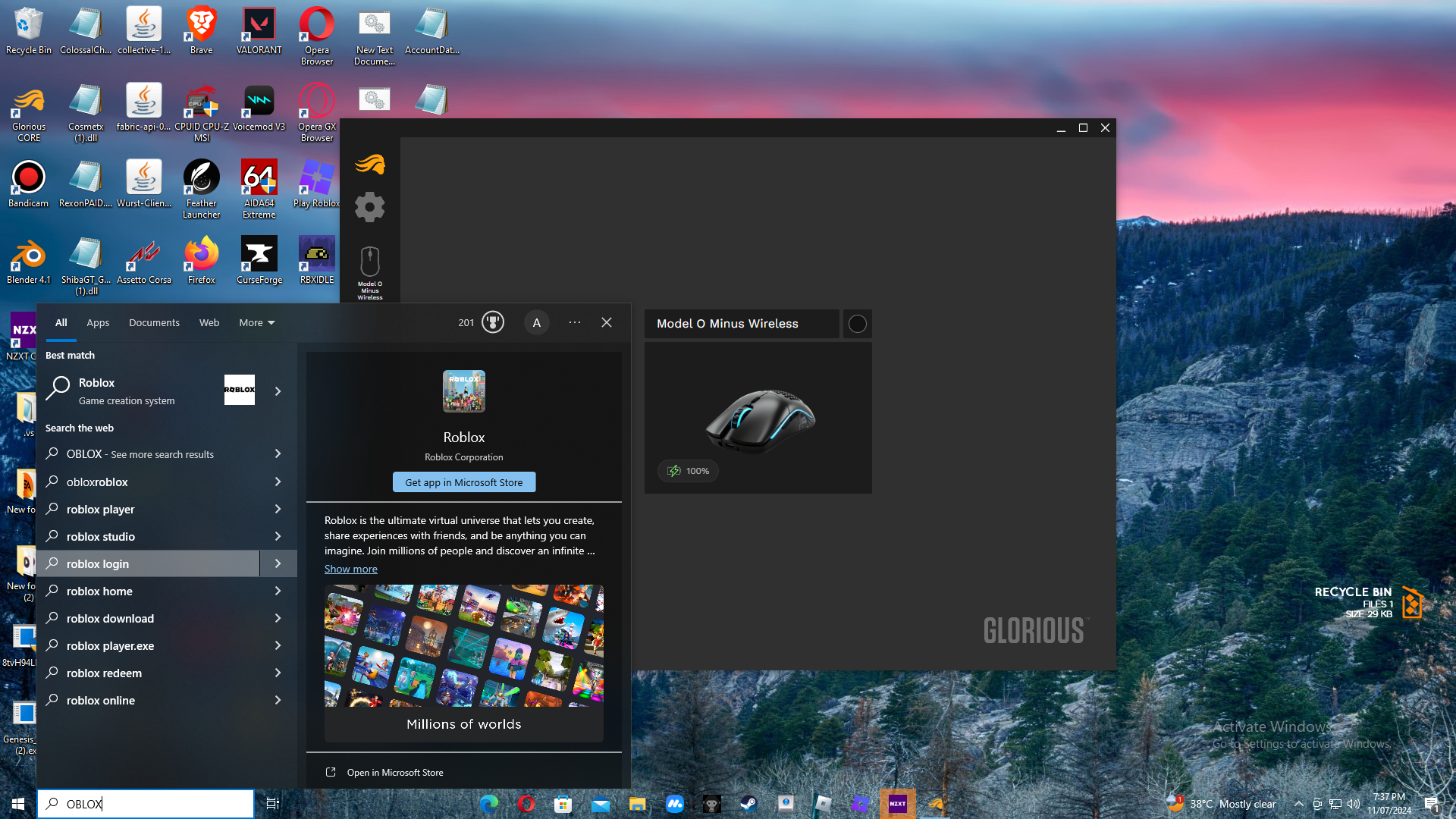Select the Blender 4.1 desktop icon

coord(29,261)
